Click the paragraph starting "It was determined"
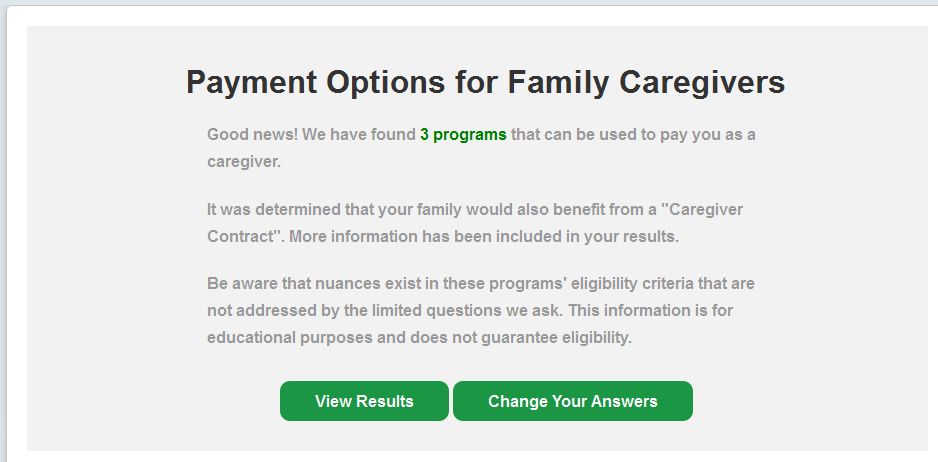This screenshot has height=462, width=938. pos(475,224)
